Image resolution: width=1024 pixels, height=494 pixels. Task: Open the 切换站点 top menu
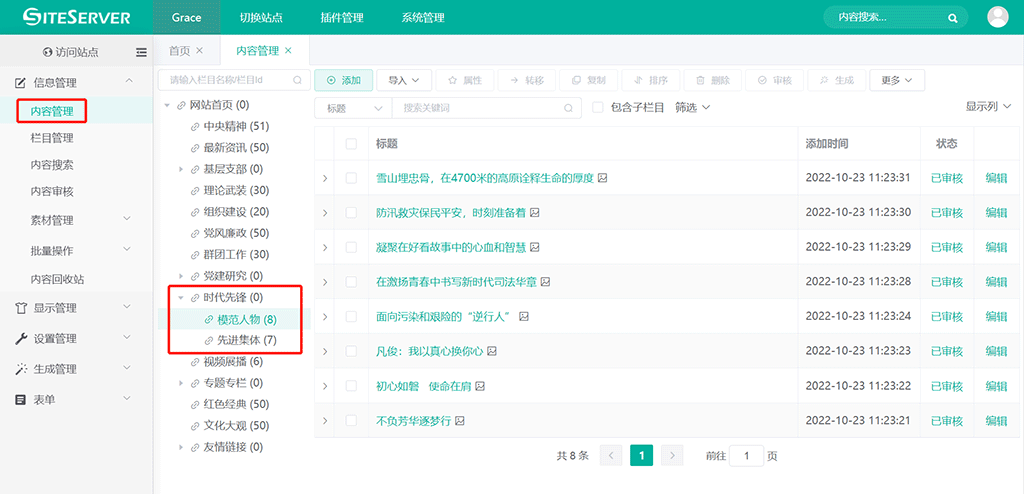[x=261, y=18]
